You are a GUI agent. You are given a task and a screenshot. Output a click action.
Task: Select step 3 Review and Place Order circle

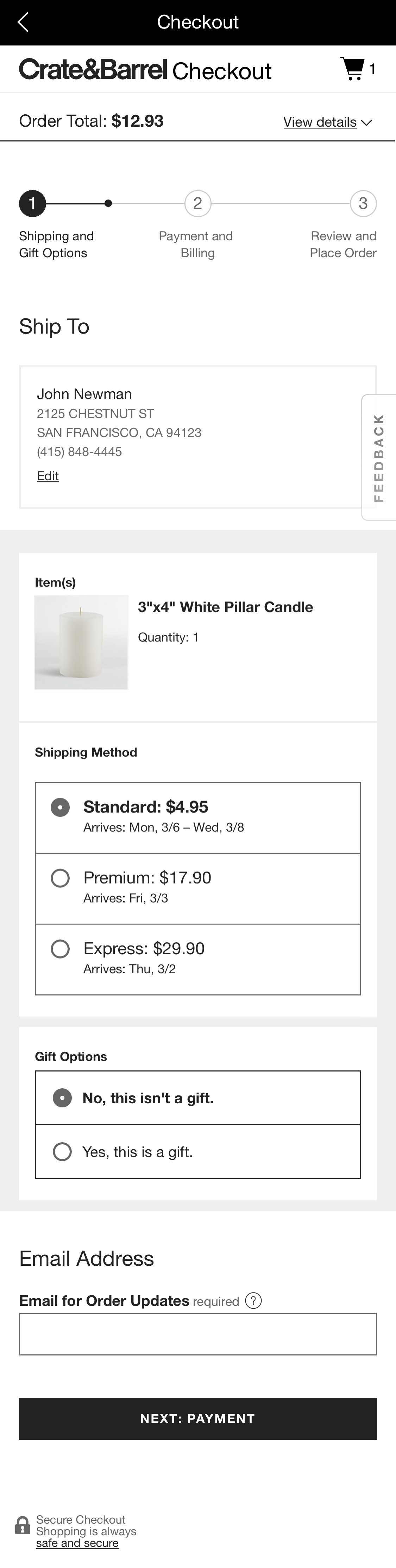click(x=363, y=203)
